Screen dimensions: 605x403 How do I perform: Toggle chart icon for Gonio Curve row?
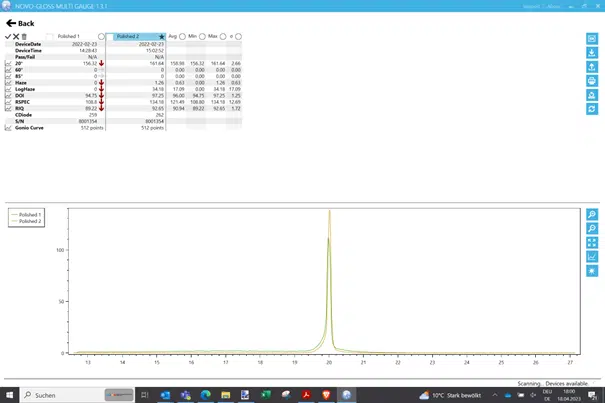(x=8, y=128)
